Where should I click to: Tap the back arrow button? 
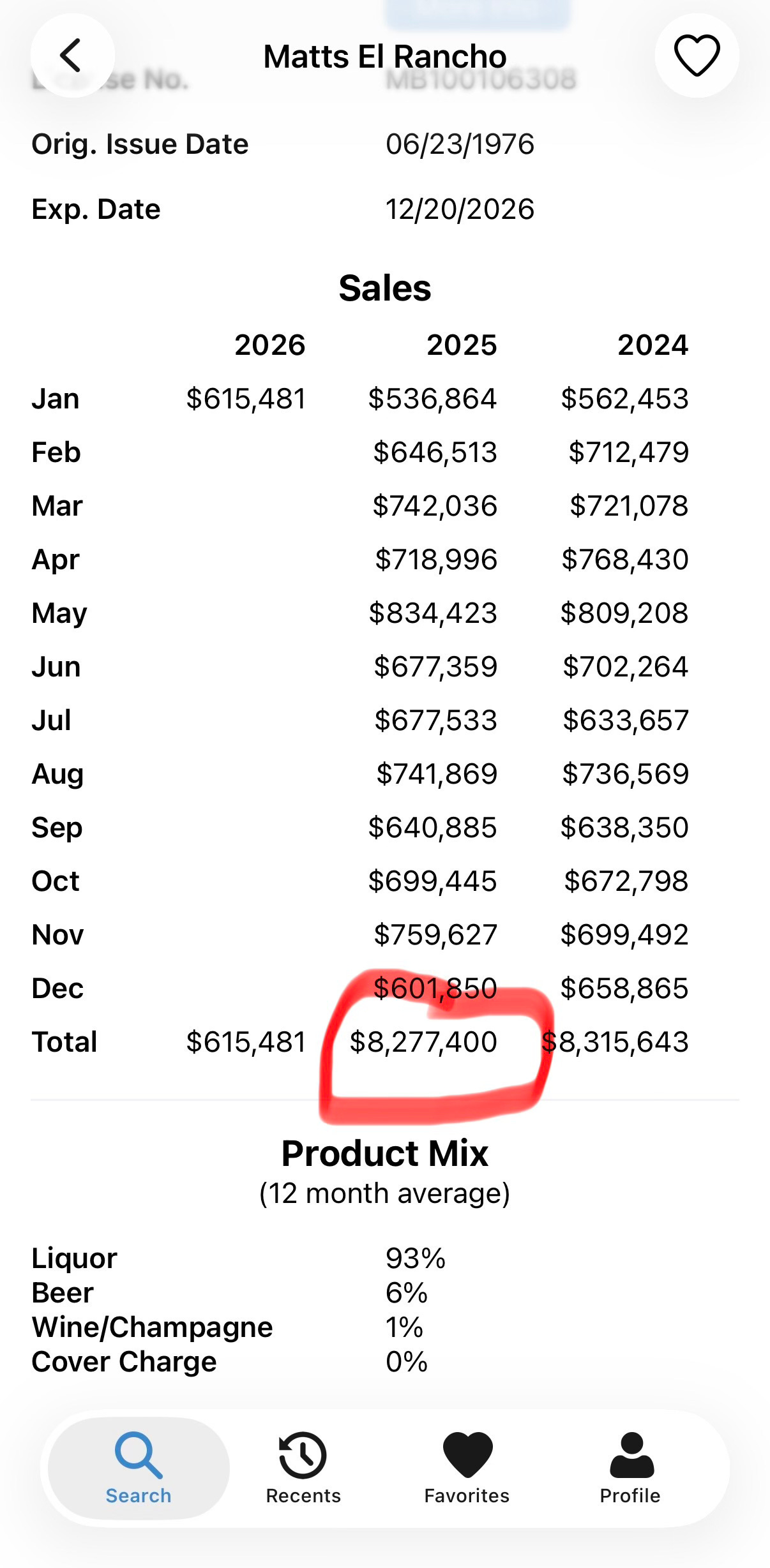[x=72, y=56]
